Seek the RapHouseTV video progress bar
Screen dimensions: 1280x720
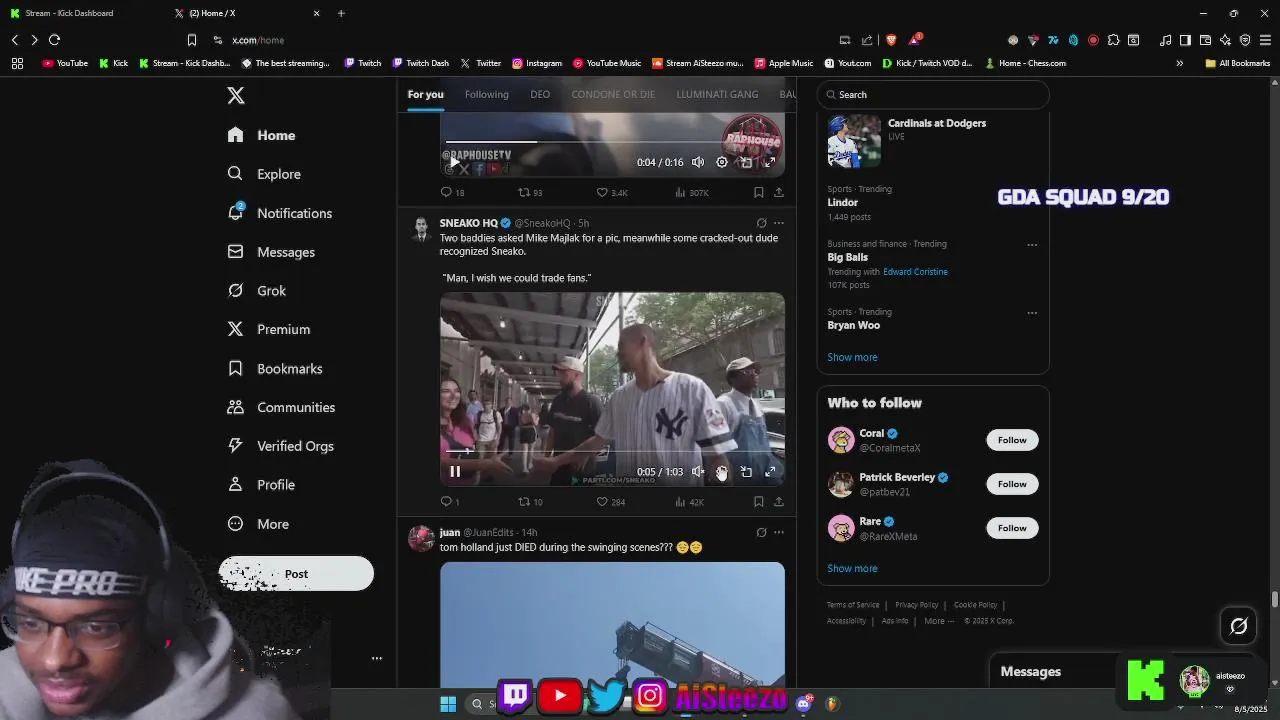tap(612, 142)
